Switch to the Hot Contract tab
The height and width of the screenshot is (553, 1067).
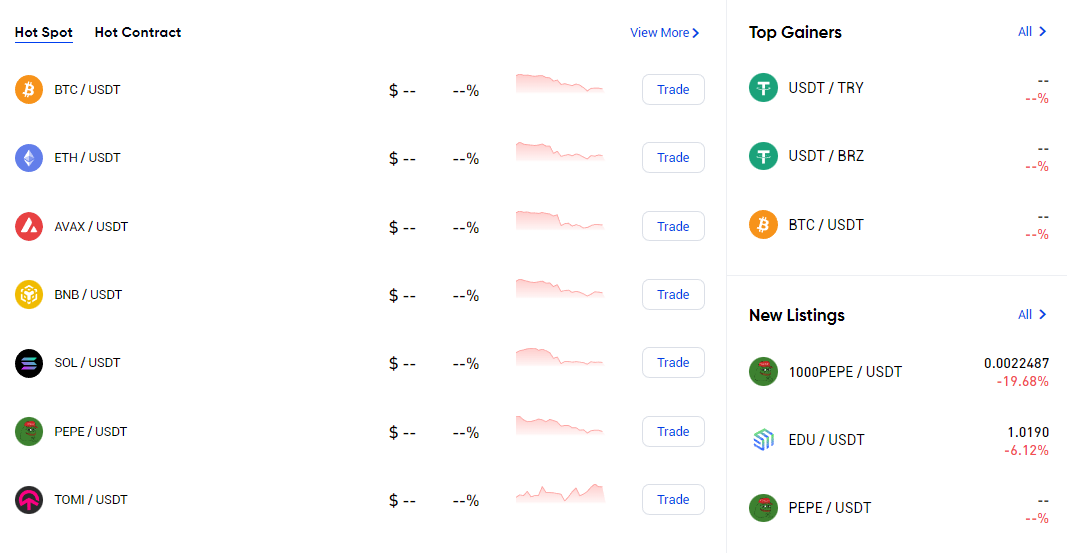point(137,32)
